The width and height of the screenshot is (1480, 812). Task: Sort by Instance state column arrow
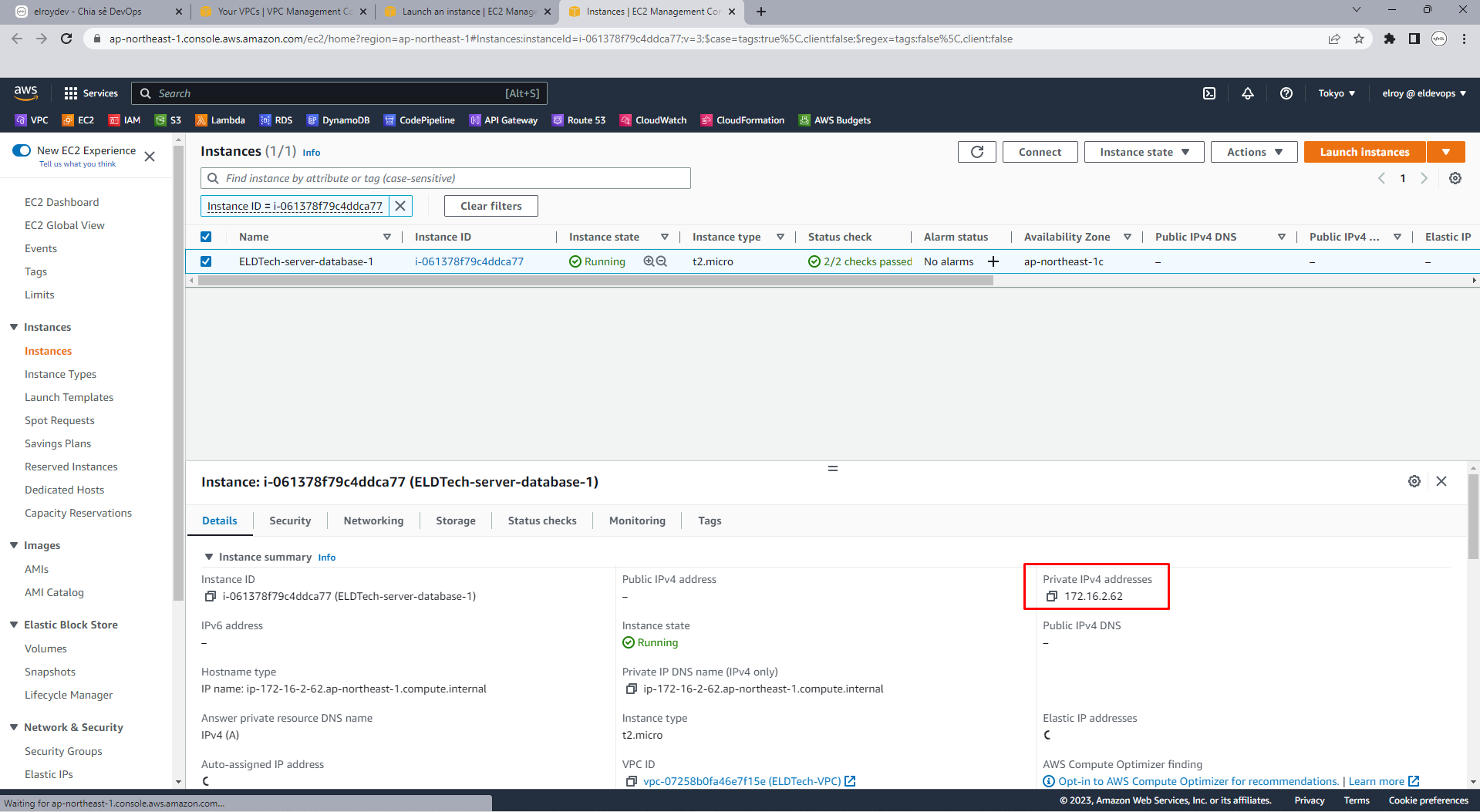(x=665, y=237)
